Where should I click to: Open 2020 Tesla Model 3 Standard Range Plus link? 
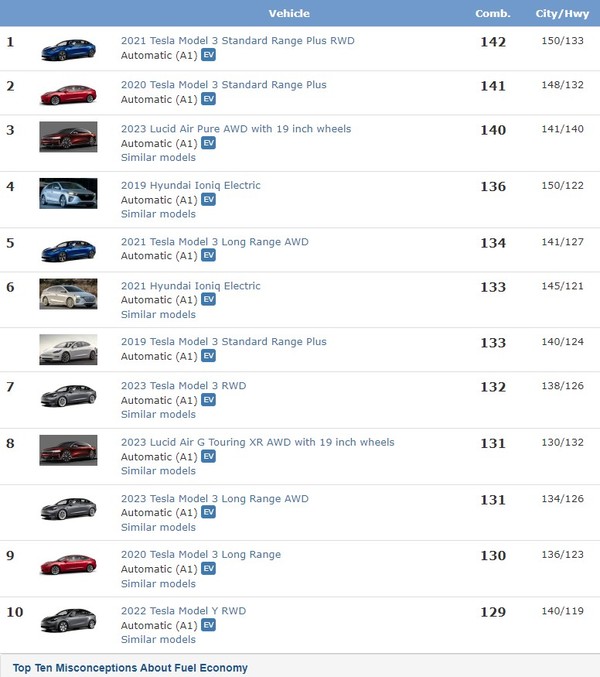click(223, 85)
